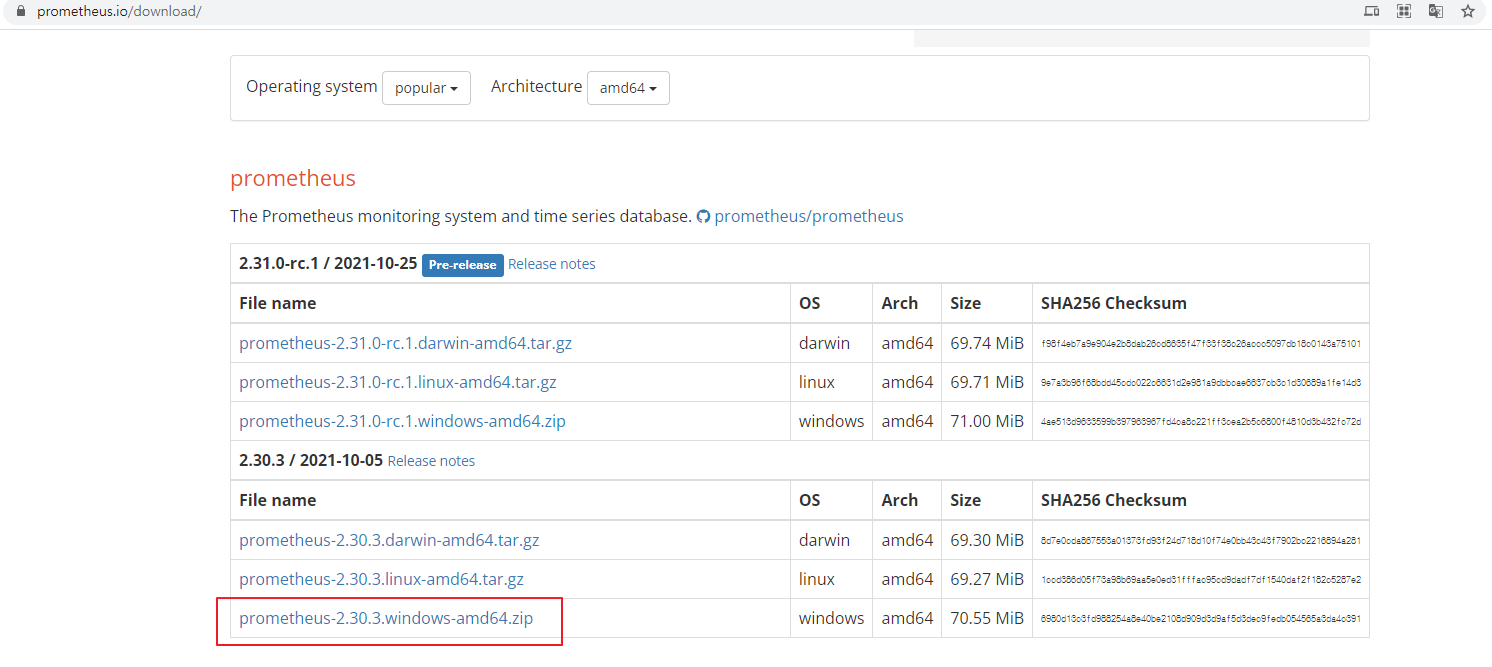Click 'windows' OS cell in 2.31.0-rc.1 table
Screen dimensions: 1492x667
[x=831, y=421]
